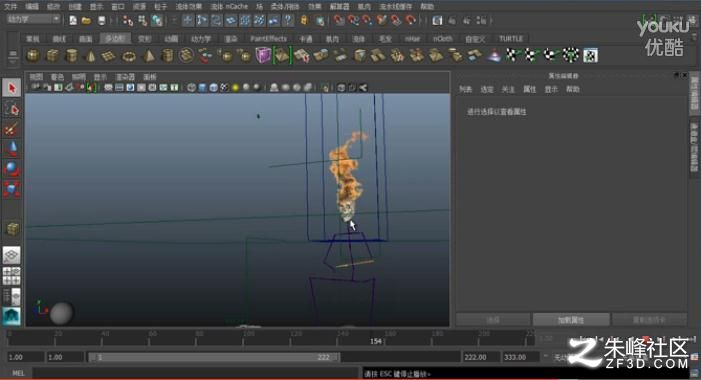Click the 加载属性 button
Screen dimensions: 701x380
[x=571, y=320]
